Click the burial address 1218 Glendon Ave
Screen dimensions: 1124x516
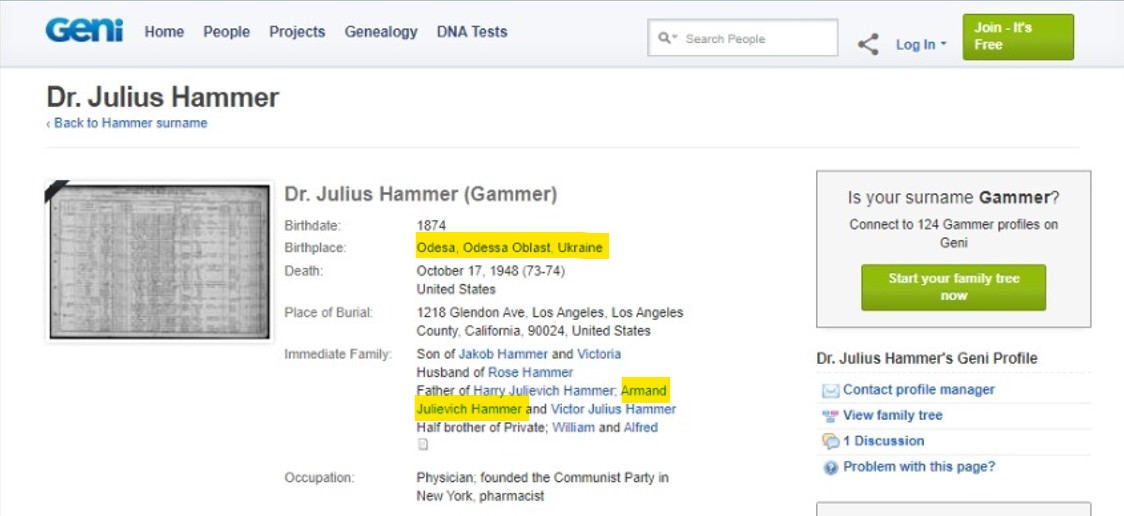coord(472,313)
